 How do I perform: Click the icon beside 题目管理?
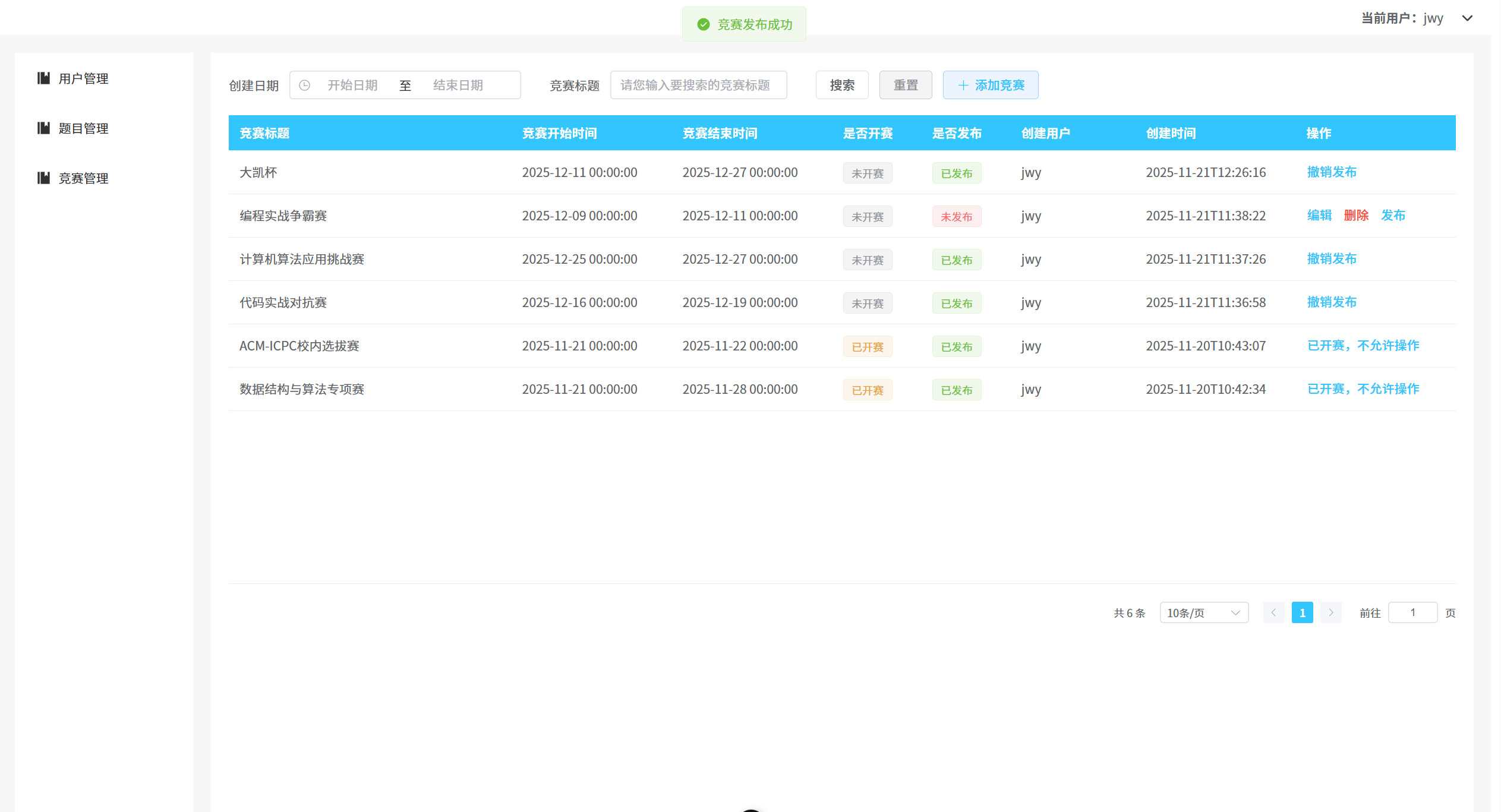pyautogui.click(x=43, y=128)
